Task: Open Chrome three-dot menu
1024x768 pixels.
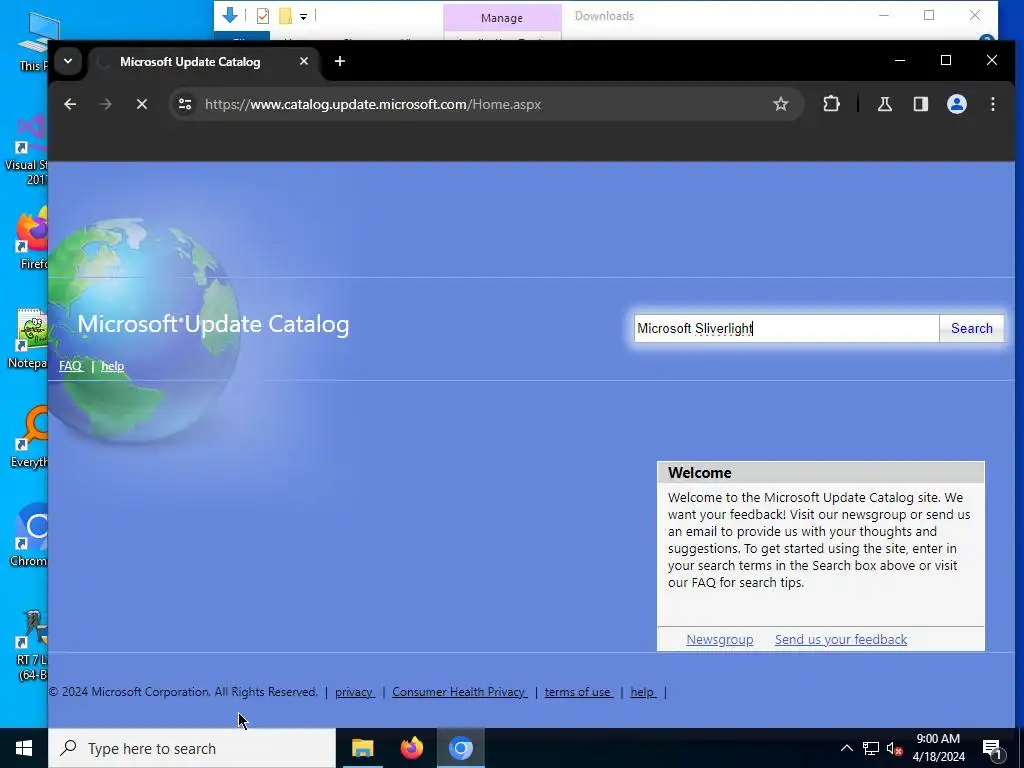Action: pyautogui.click(x=993, y=104)
